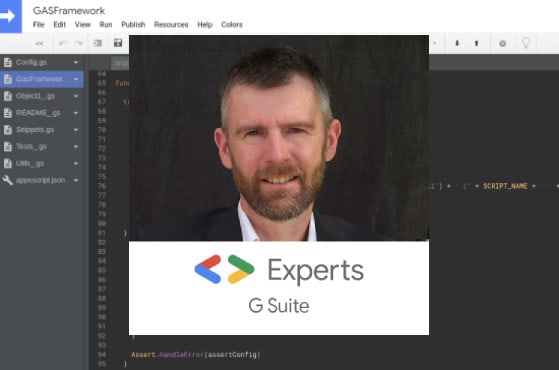Expand dropdown arrow for appsscript.json
Screen dimensions: 559x370
point(76,180)
